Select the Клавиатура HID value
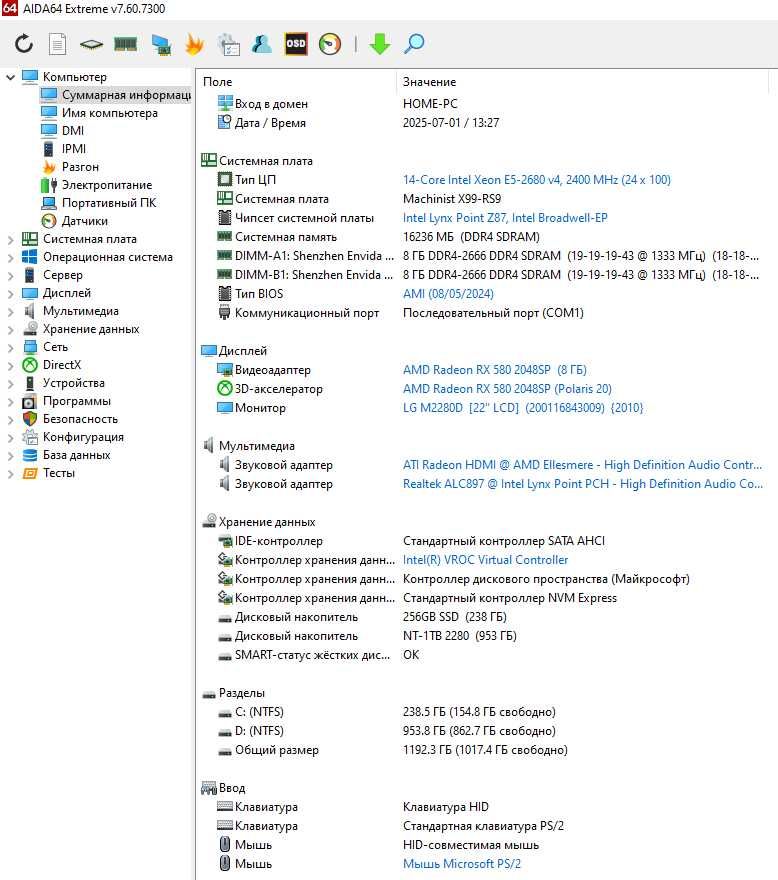This screenshot has height=880, width=778. [x=446, y=806]
